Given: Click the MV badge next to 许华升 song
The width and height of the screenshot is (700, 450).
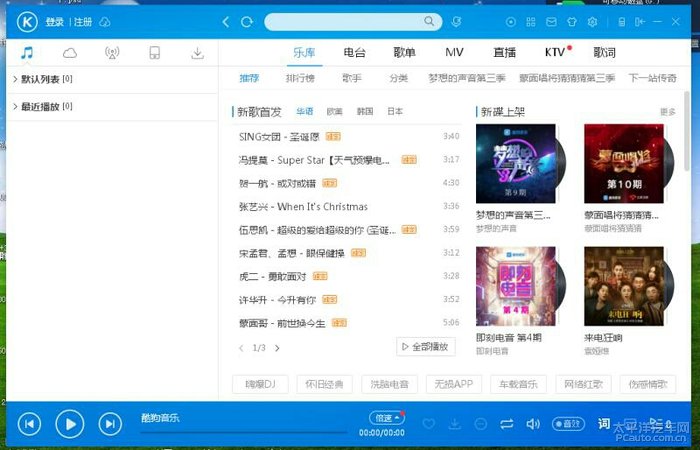Looking at the screenshot, I should click(329, 300).
